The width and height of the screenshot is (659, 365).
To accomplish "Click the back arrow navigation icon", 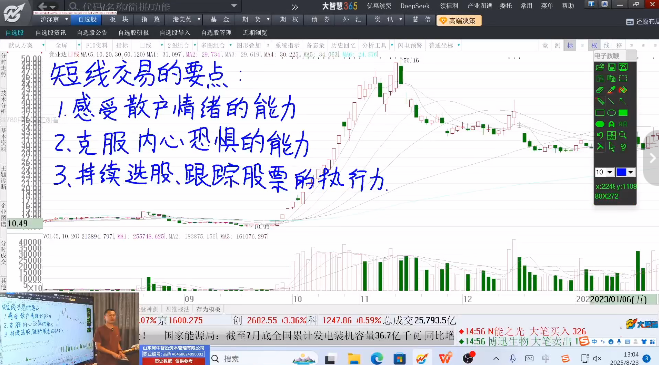I will [x=42, y=6].
